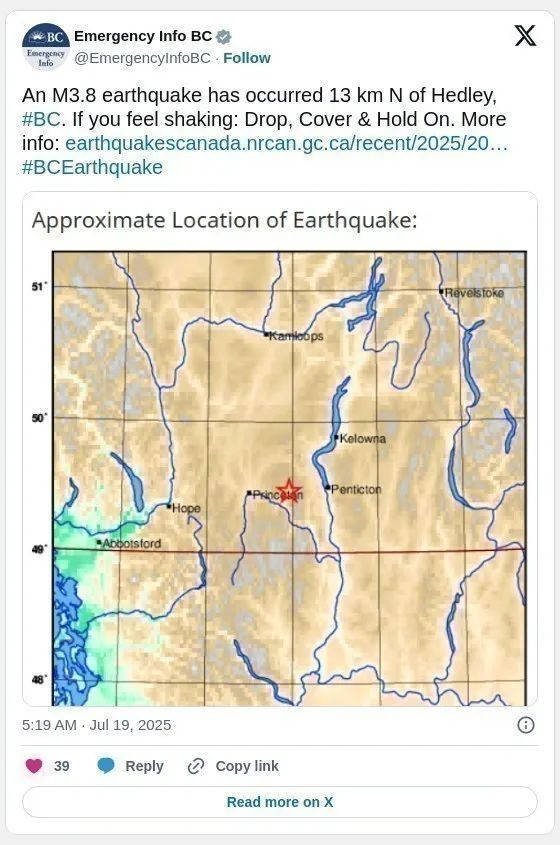Open the earthquake location map image
This screenshot has width=560, height=845.
[x=280, y=449]
